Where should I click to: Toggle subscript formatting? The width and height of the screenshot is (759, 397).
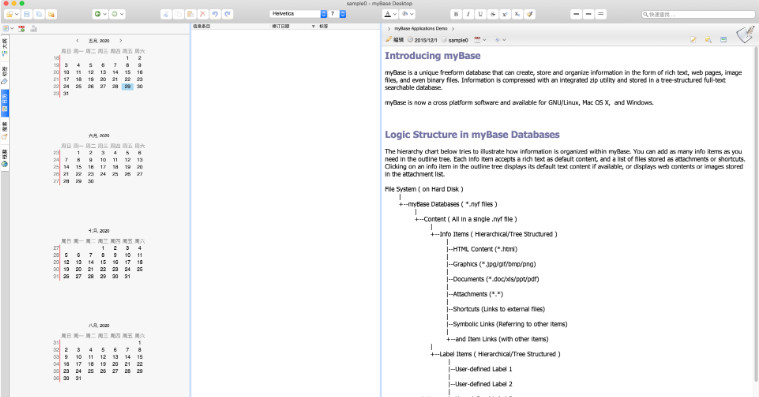click(517, 14)
